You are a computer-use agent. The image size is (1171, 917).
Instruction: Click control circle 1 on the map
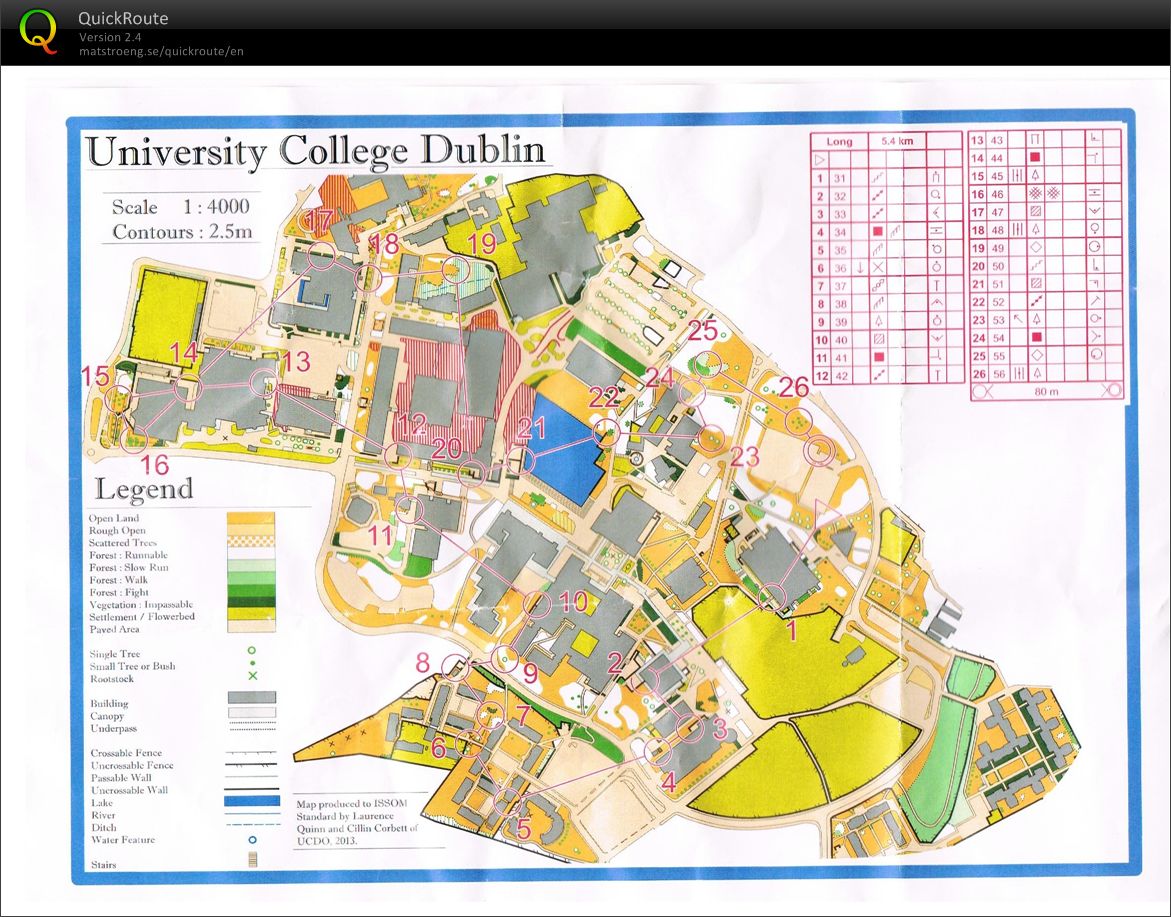tap(771, 597)
